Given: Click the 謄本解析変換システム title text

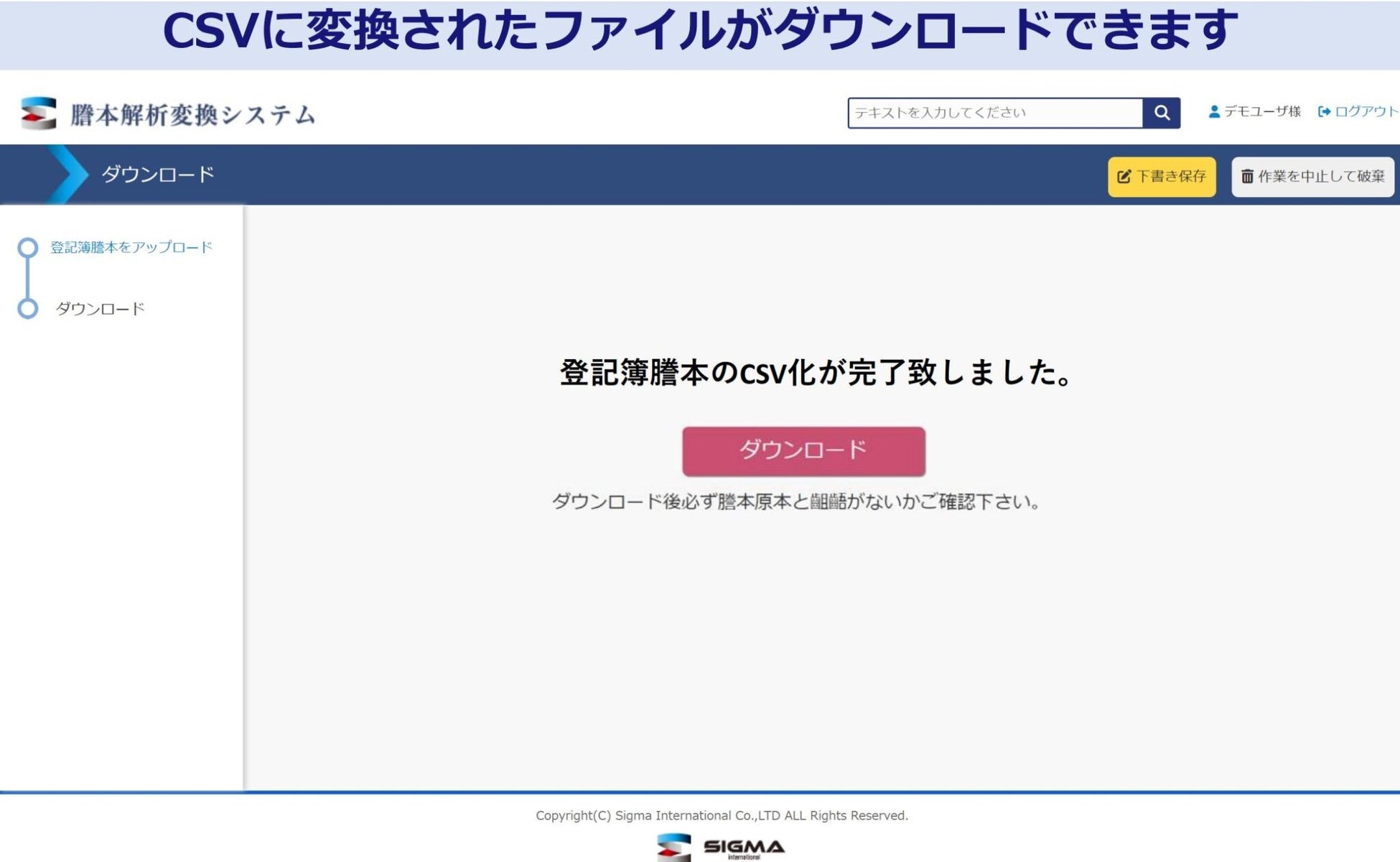Looking at the screenshot, I should [192, 115].
